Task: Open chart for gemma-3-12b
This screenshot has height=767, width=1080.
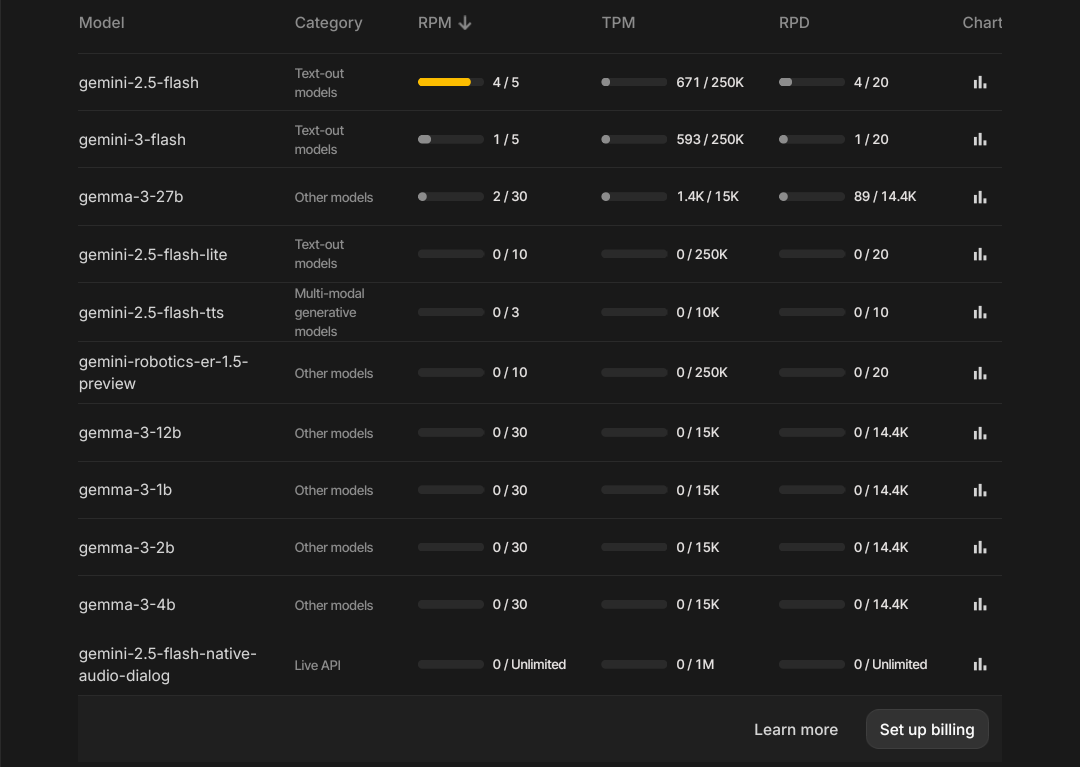Action: 979,433
